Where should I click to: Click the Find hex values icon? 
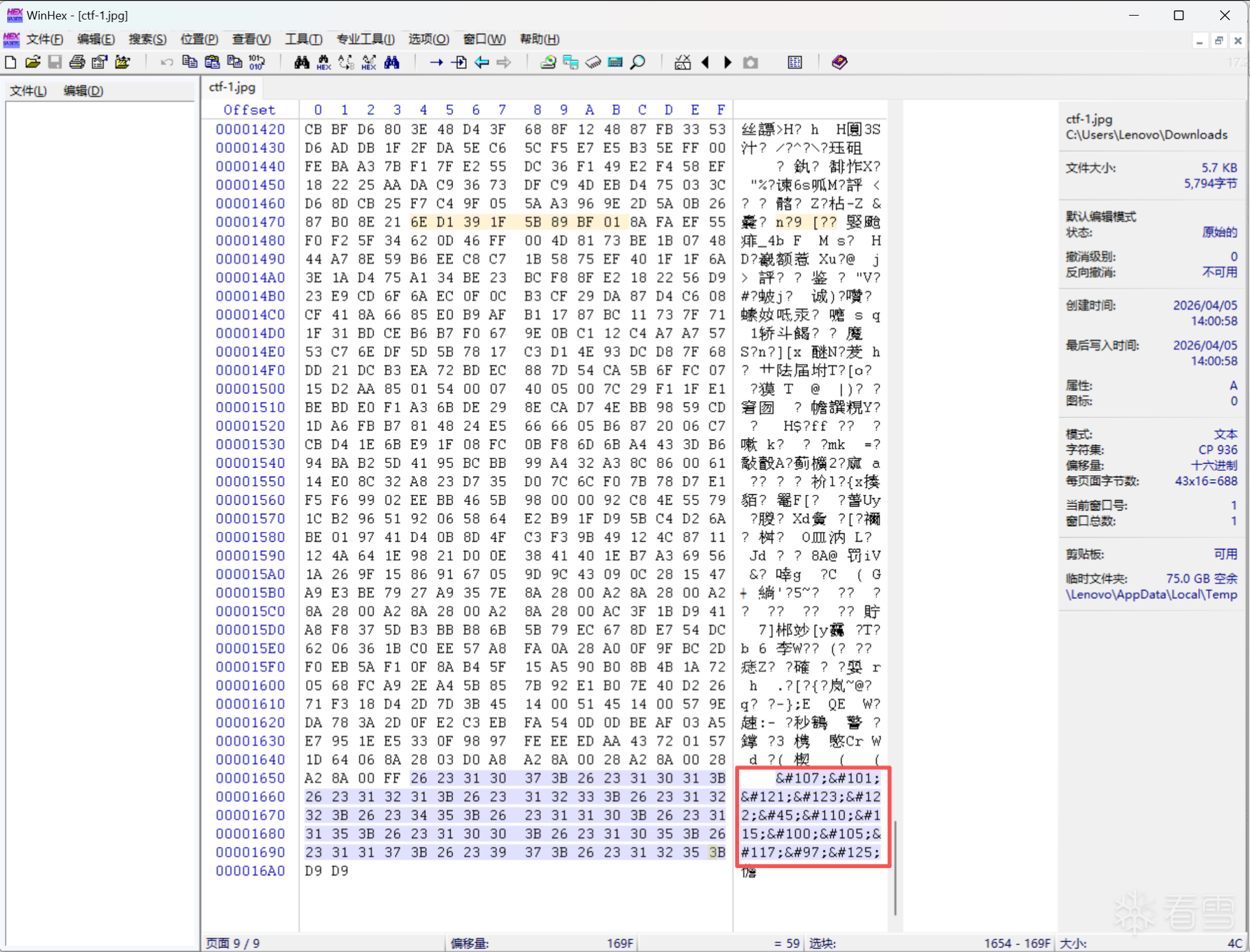324,63
